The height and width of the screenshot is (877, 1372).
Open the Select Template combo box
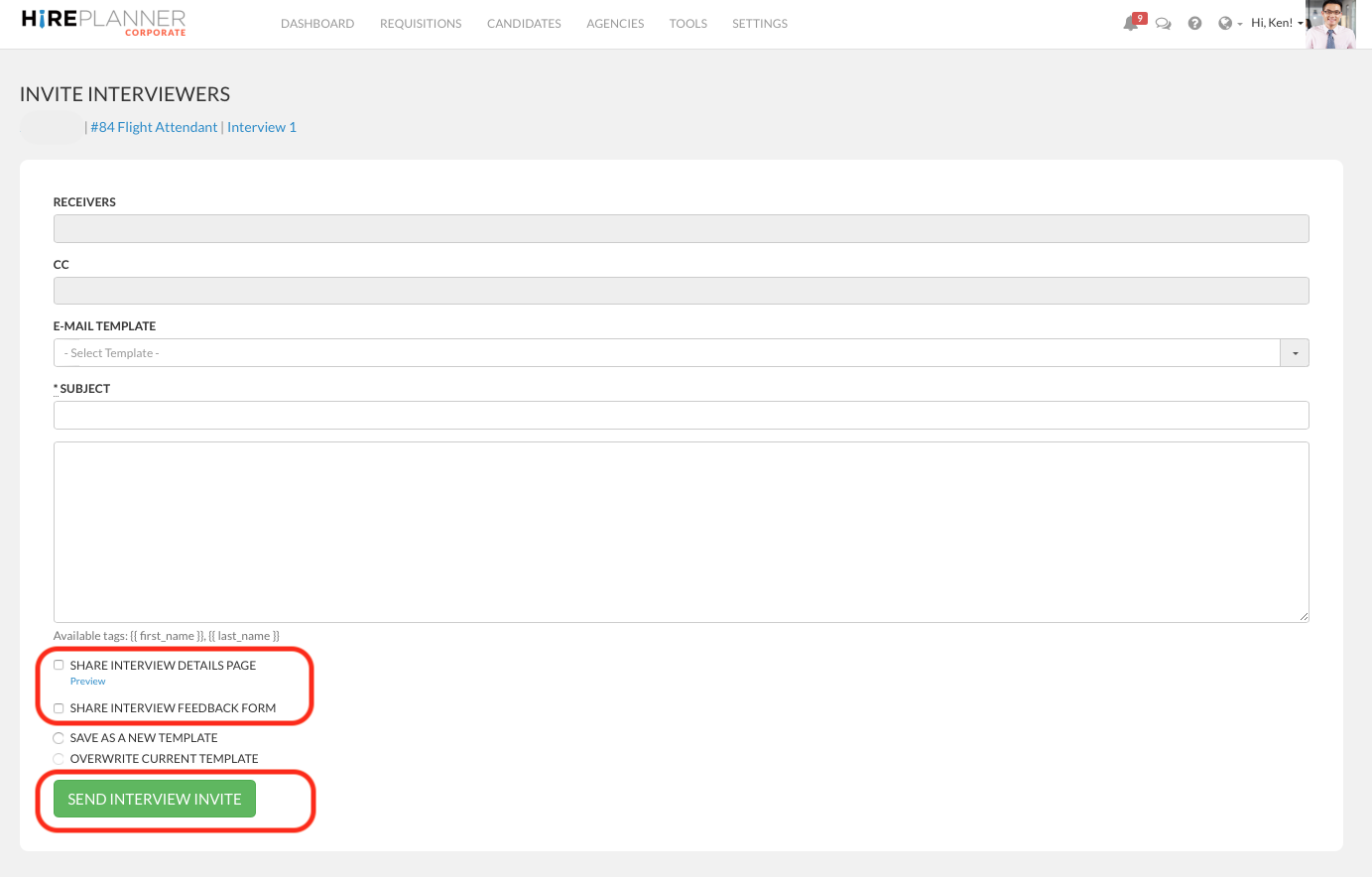(667, 353)
